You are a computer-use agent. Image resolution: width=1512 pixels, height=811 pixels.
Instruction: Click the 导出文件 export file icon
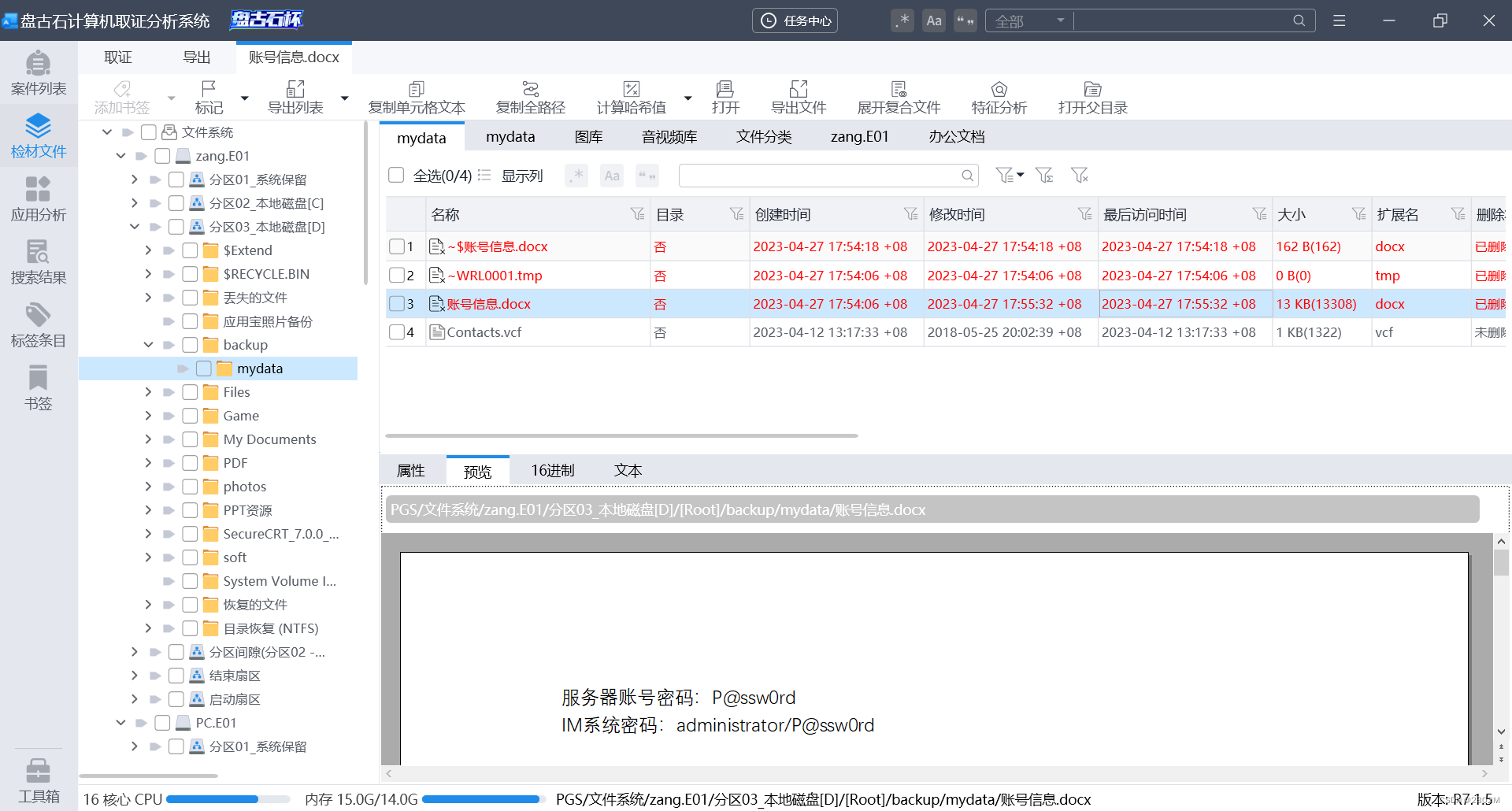click(799, 98)
